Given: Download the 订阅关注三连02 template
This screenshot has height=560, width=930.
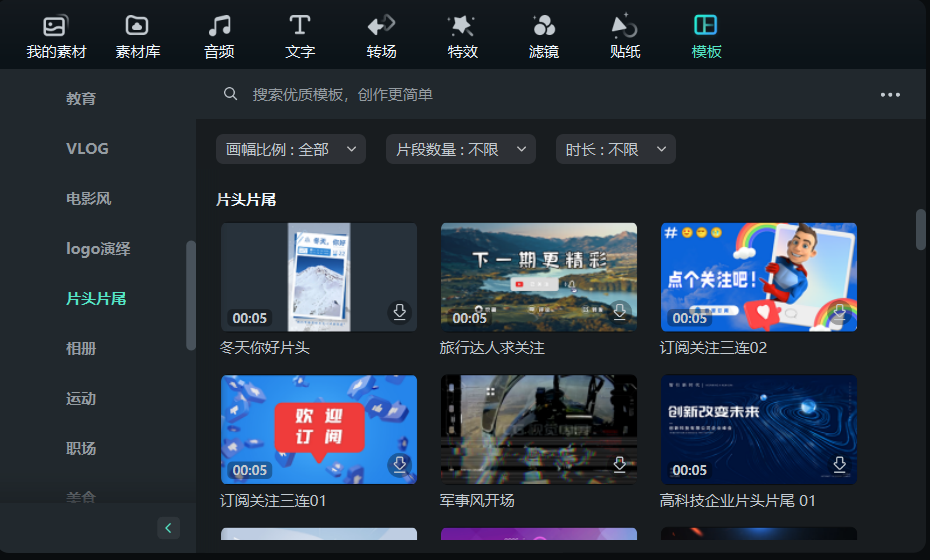Looking at the screenshot, I should click(x=839, y=312).
